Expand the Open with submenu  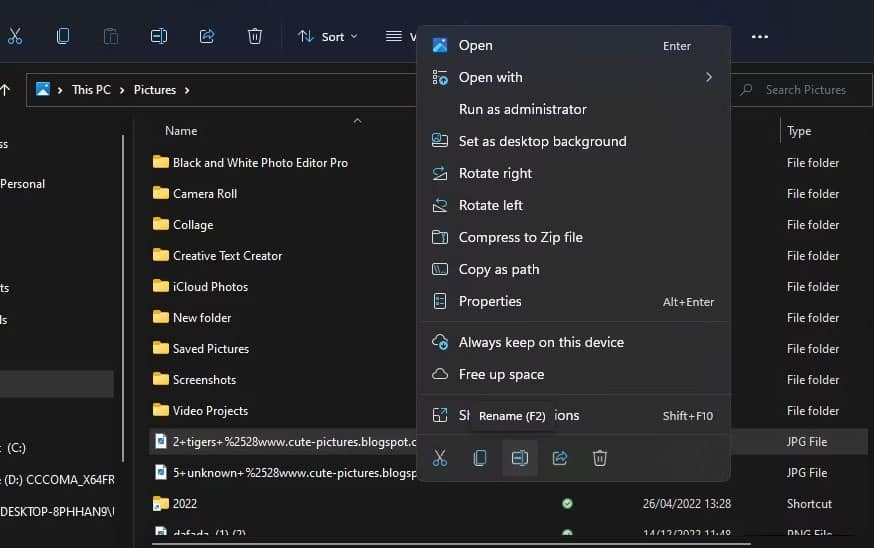click(708, 77)
